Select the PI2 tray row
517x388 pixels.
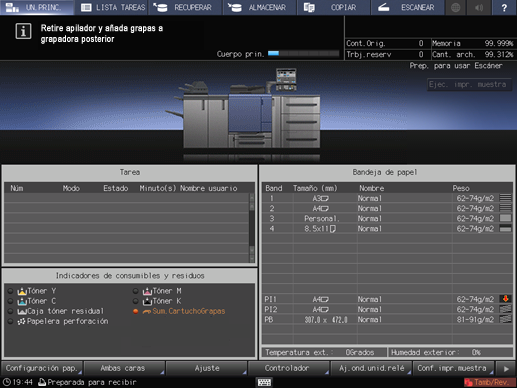[x=387, y=309]
